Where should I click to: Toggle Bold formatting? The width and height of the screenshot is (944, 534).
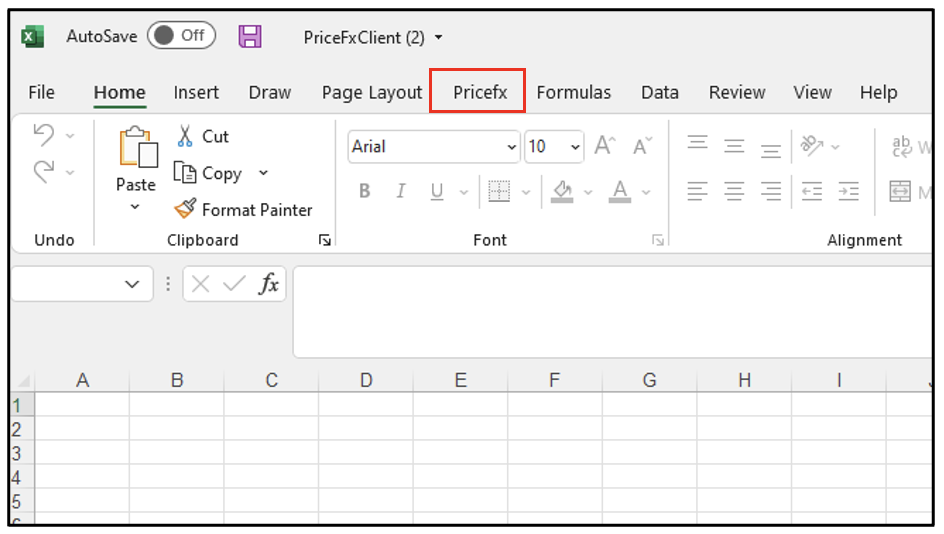[x=364, y=191]
